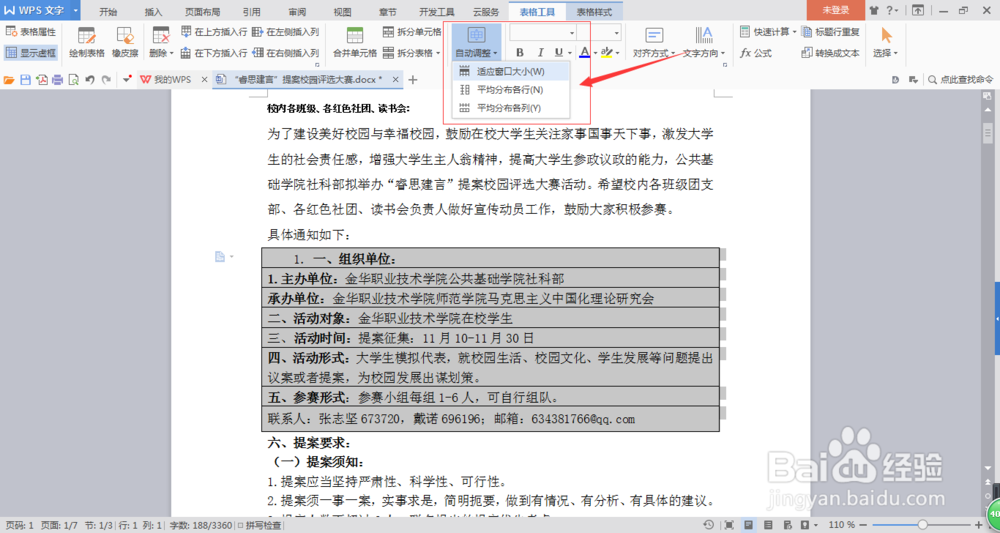Image resolution: width=1000 pixels, height=533 pixels.
Task: Switch to the 表格样式 tab
Action: (594, 11)
